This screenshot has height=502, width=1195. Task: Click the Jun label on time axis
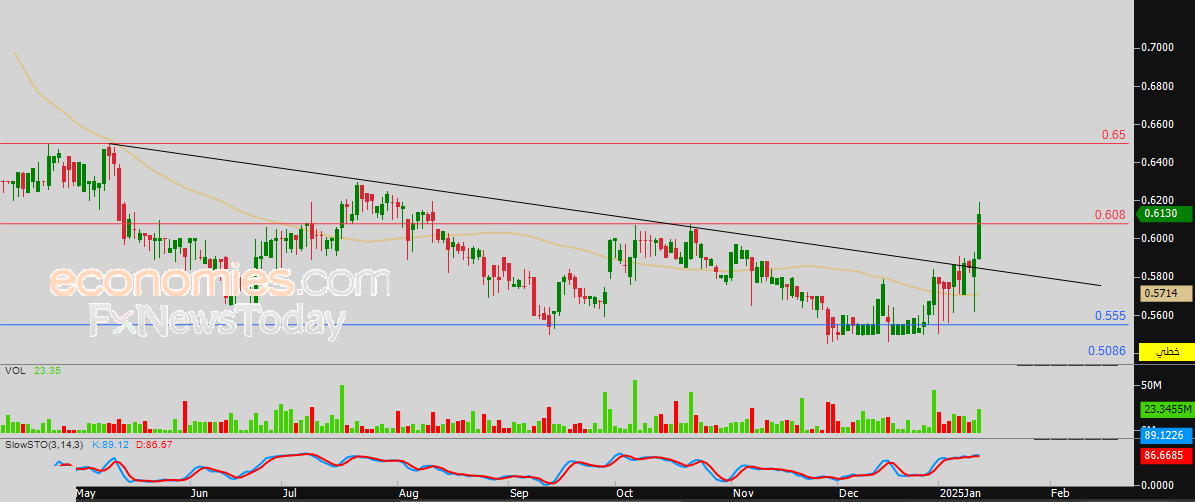tap(200, 494)
